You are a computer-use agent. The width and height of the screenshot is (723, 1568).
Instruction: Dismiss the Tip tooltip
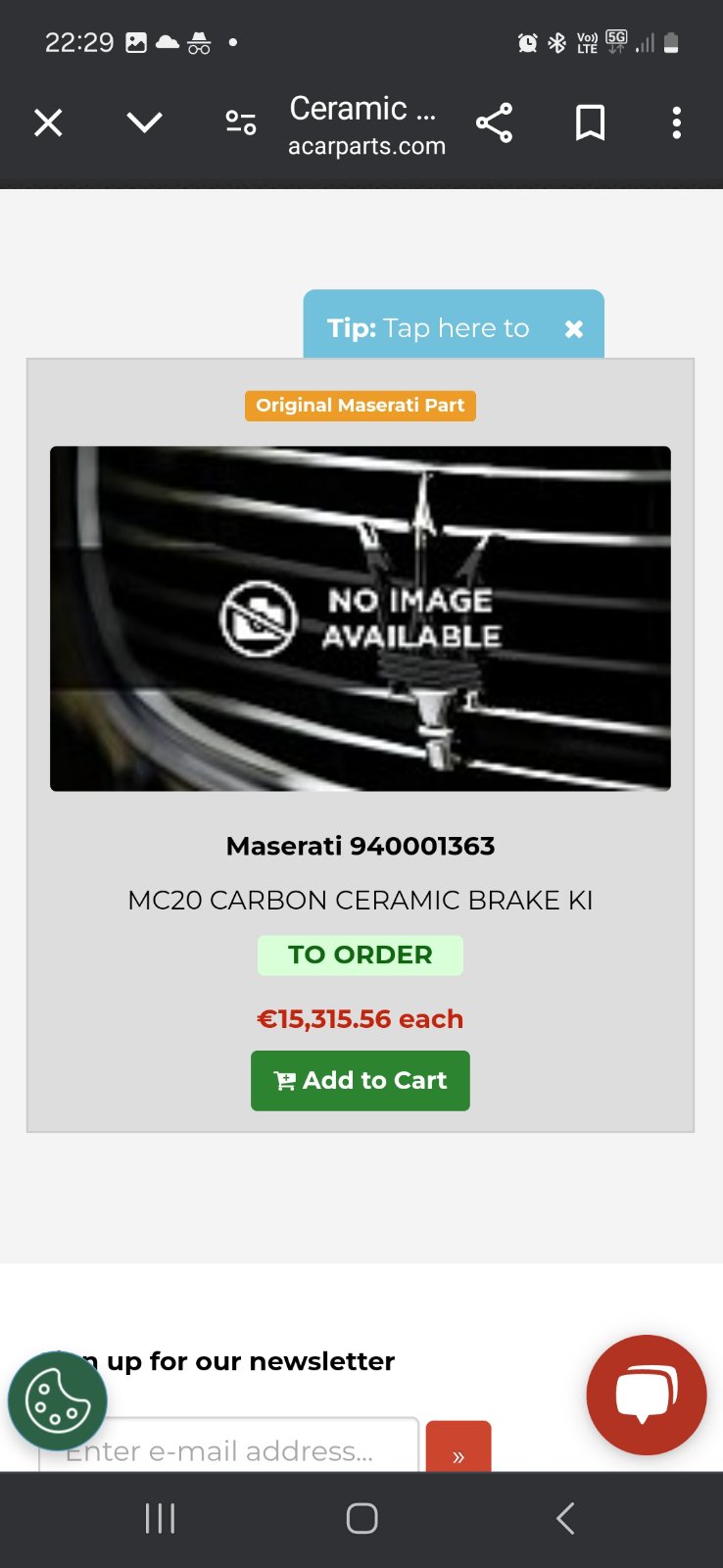click(x=574, y=329)
